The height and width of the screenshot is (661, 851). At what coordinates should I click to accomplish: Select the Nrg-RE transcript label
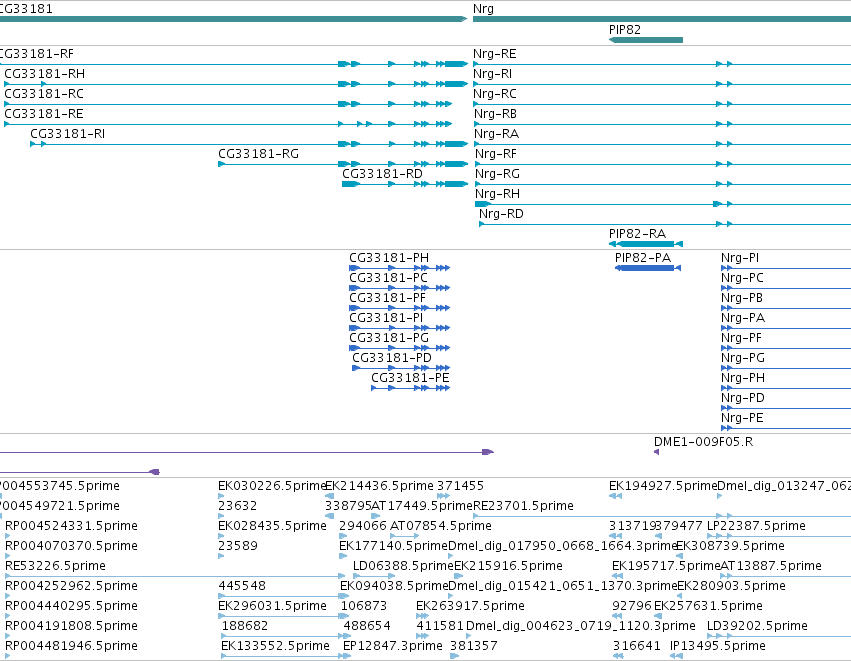pos(495,54)
